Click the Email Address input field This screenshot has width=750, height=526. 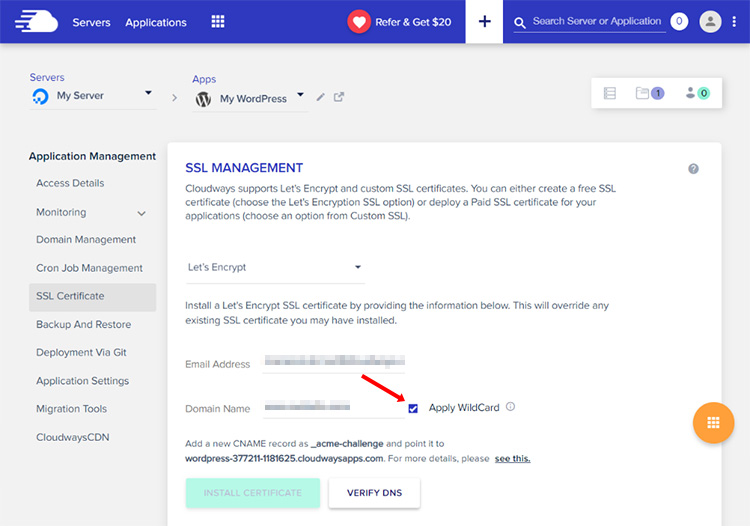[333, 363]
